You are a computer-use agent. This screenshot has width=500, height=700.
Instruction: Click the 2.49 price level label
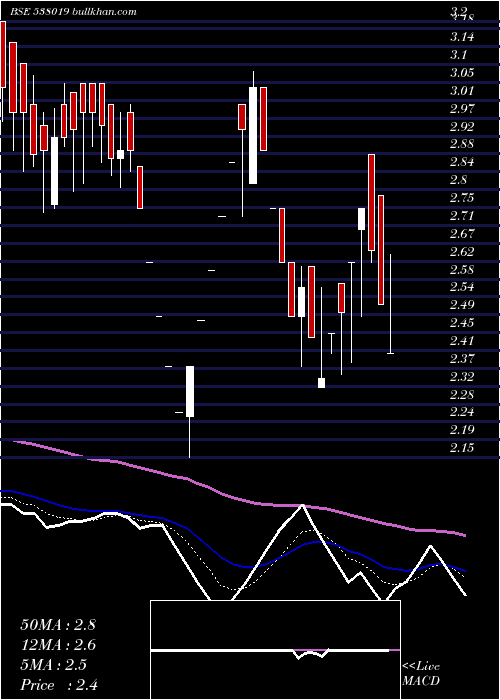tap(462, 305)
